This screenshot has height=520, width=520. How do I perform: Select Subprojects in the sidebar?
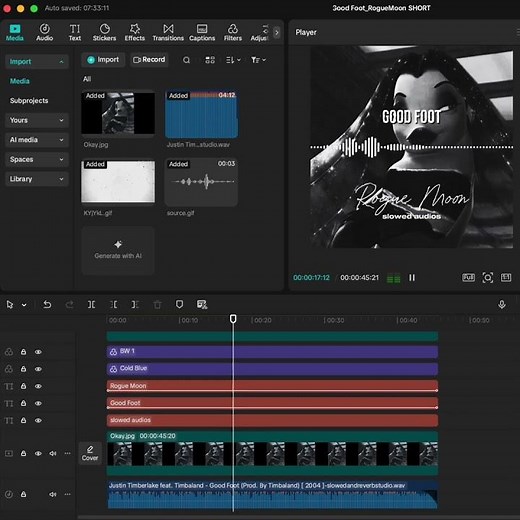(x=29, y=101)
